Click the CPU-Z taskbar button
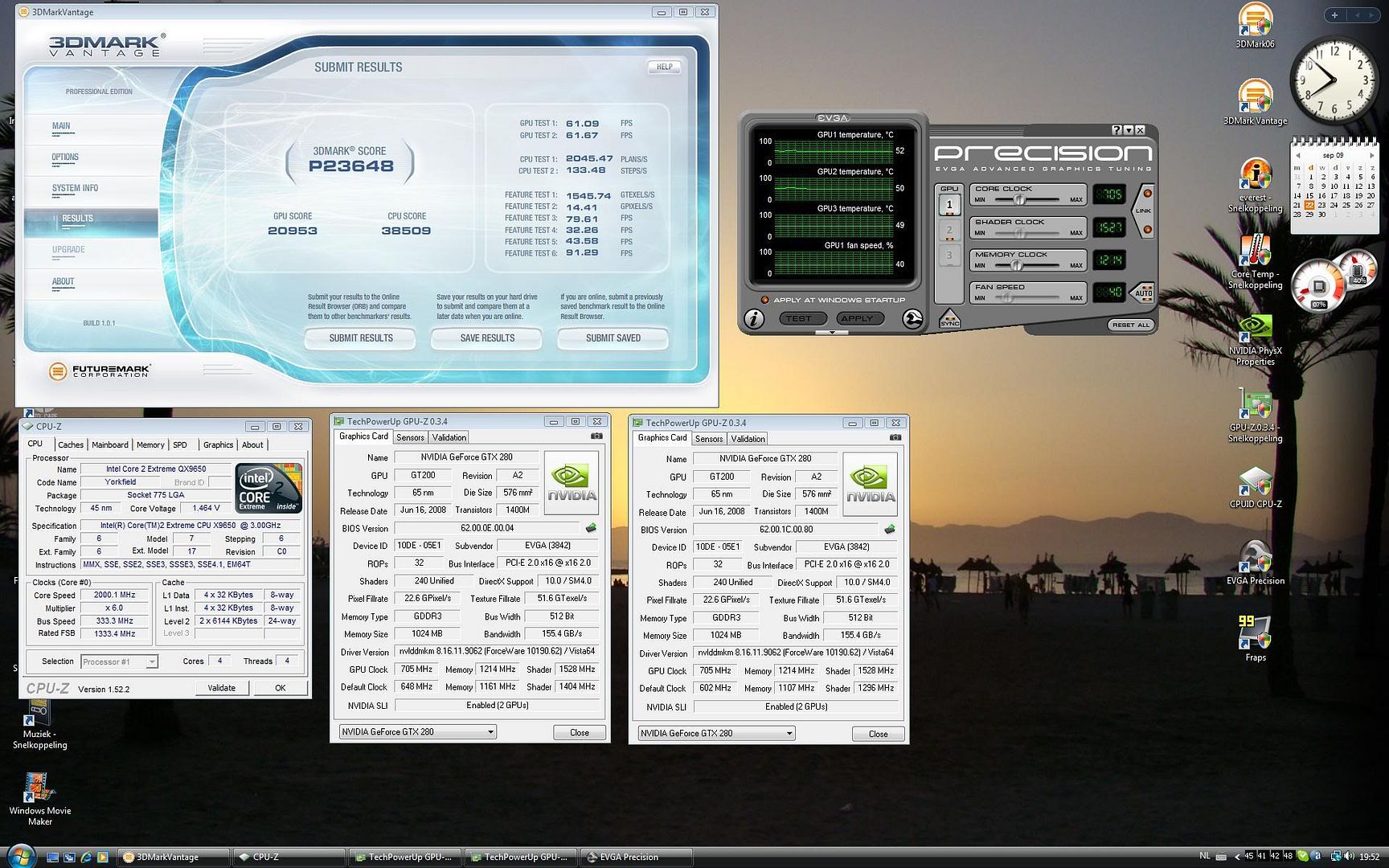The image size is (1389, 868). coord(289,858)
